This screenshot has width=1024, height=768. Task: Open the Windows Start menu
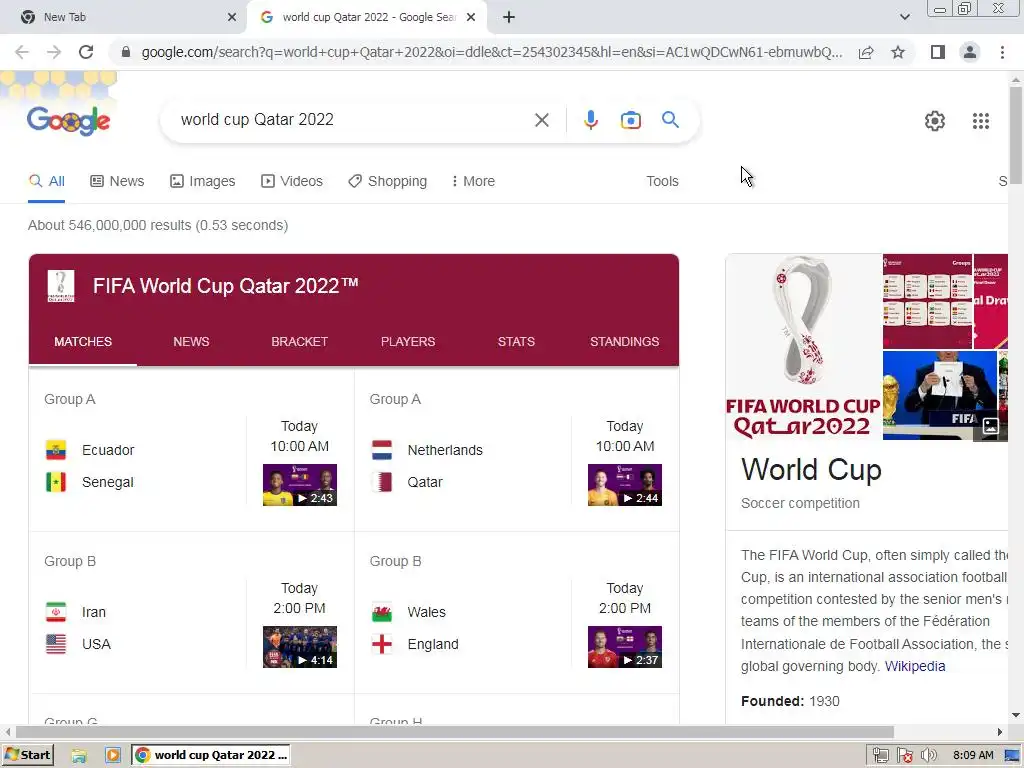tap(28, 755)
